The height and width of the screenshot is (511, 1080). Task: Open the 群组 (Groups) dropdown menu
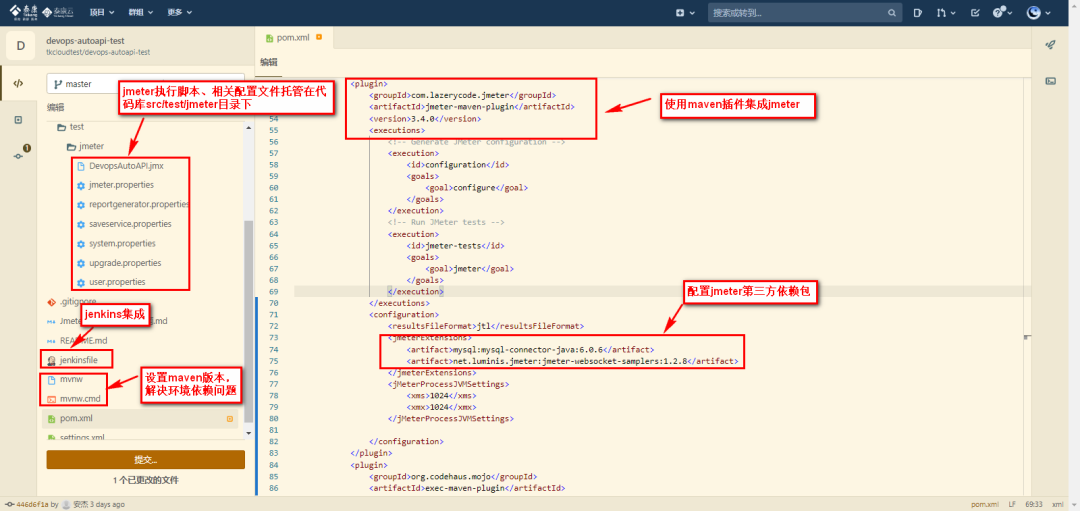pos(141,13)
